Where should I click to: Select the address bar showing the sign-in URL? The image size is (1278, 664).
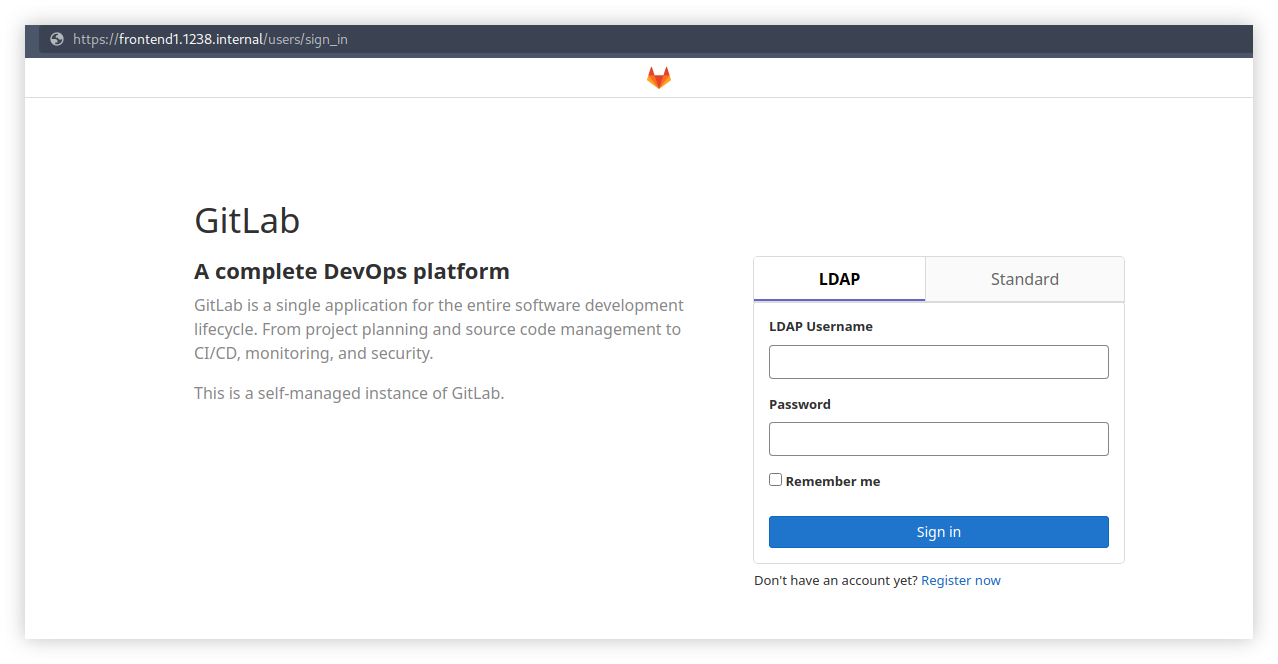click(x=212, y=40)
